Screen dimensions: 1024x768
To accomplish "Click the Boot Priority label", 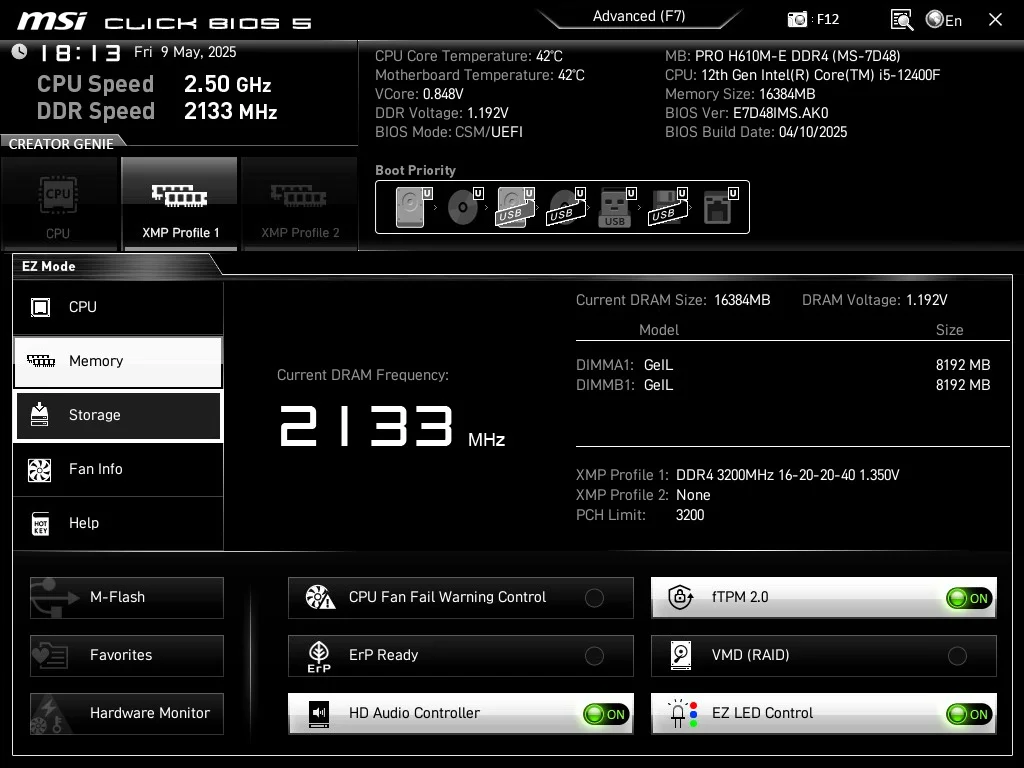I will [x=415, y=170].
